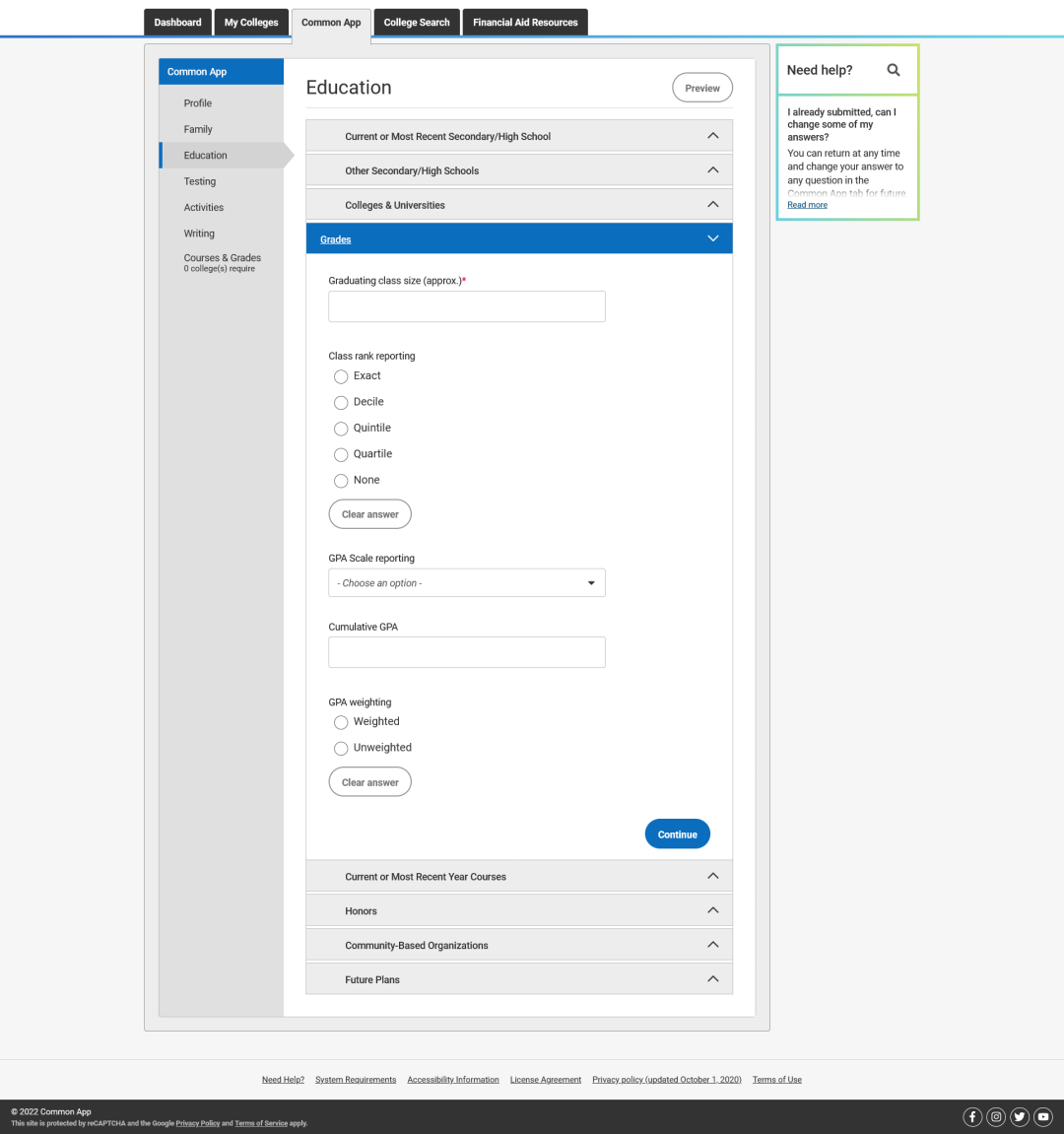Image resolution: width=1064 pixels, height=1134 pixels.
Task: Open the Need Help? footer link
Action: click(283, 1080)
